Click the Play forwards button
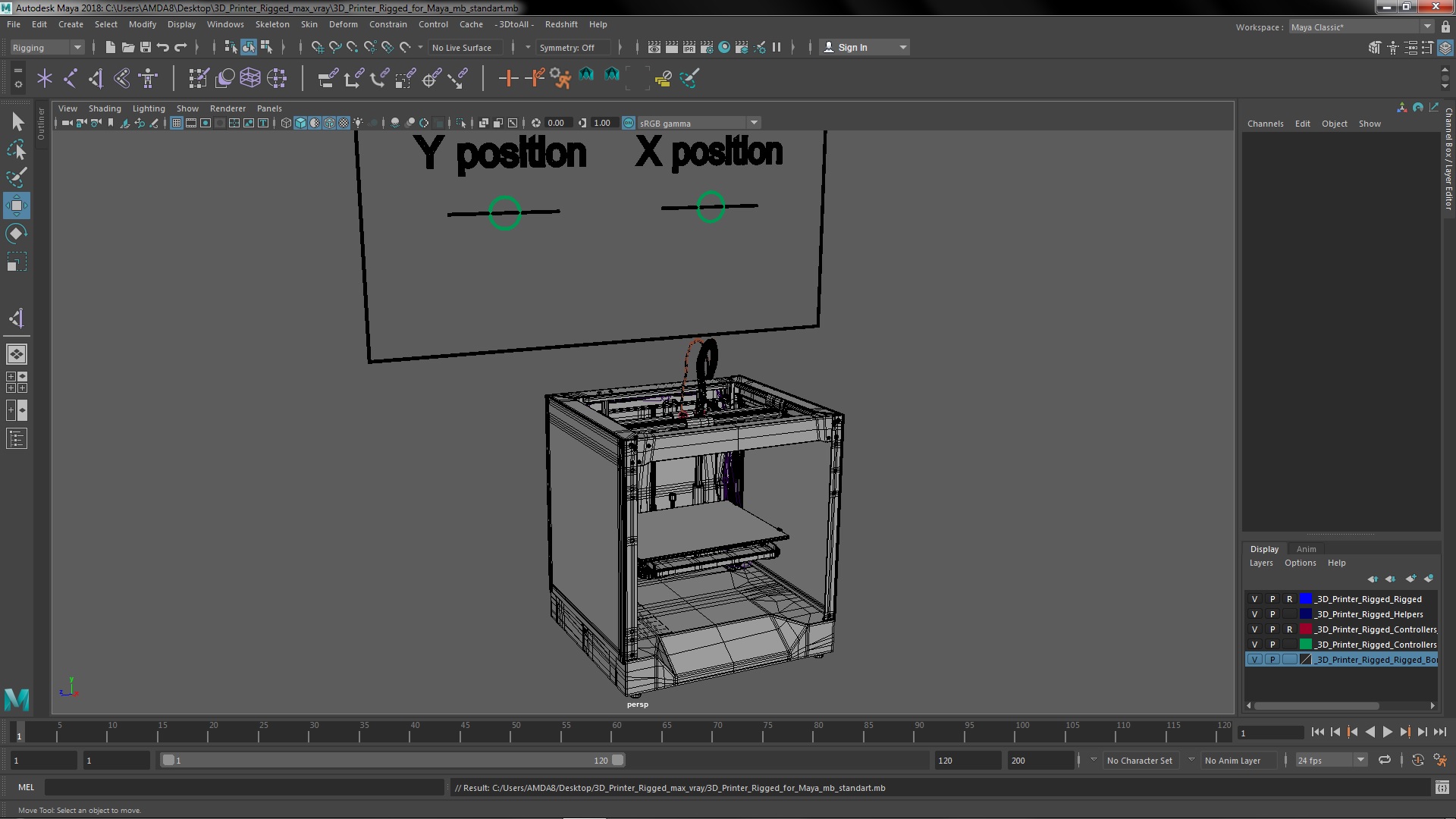The width and height of the screenshot is (1456, 819). pyautogui.click(x=1387, y=732)
